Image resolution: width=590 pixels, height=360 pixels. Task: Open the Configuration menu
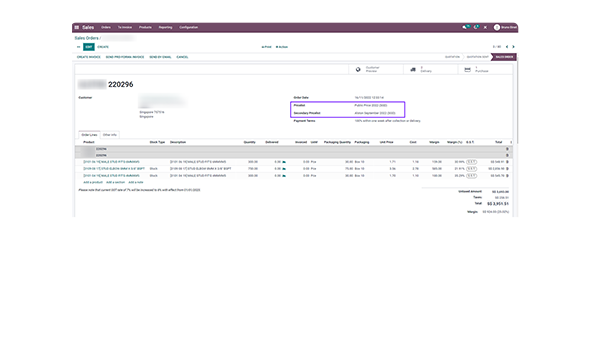(189, 27)
